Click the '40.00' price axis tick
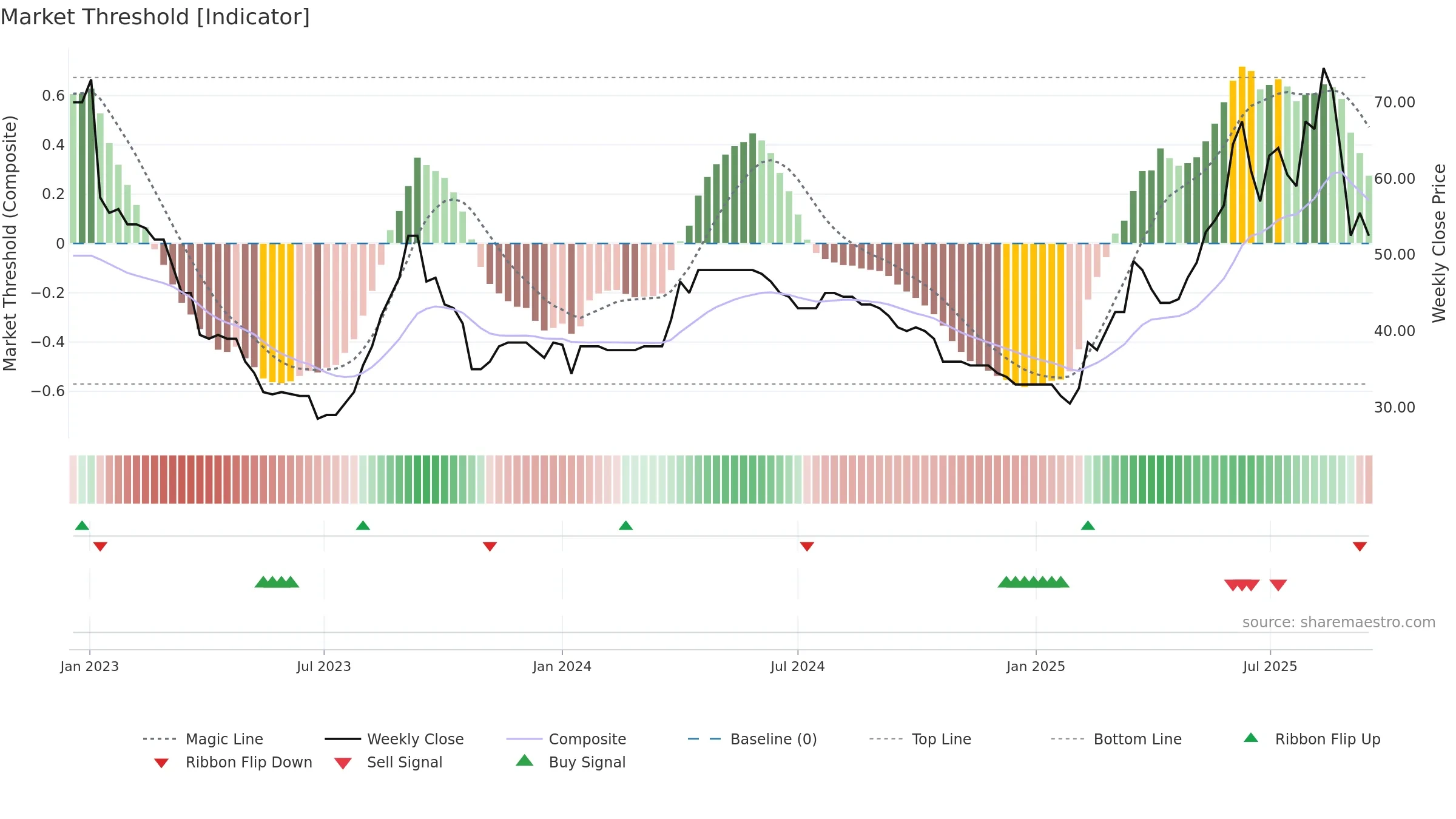 [1395, 331]
